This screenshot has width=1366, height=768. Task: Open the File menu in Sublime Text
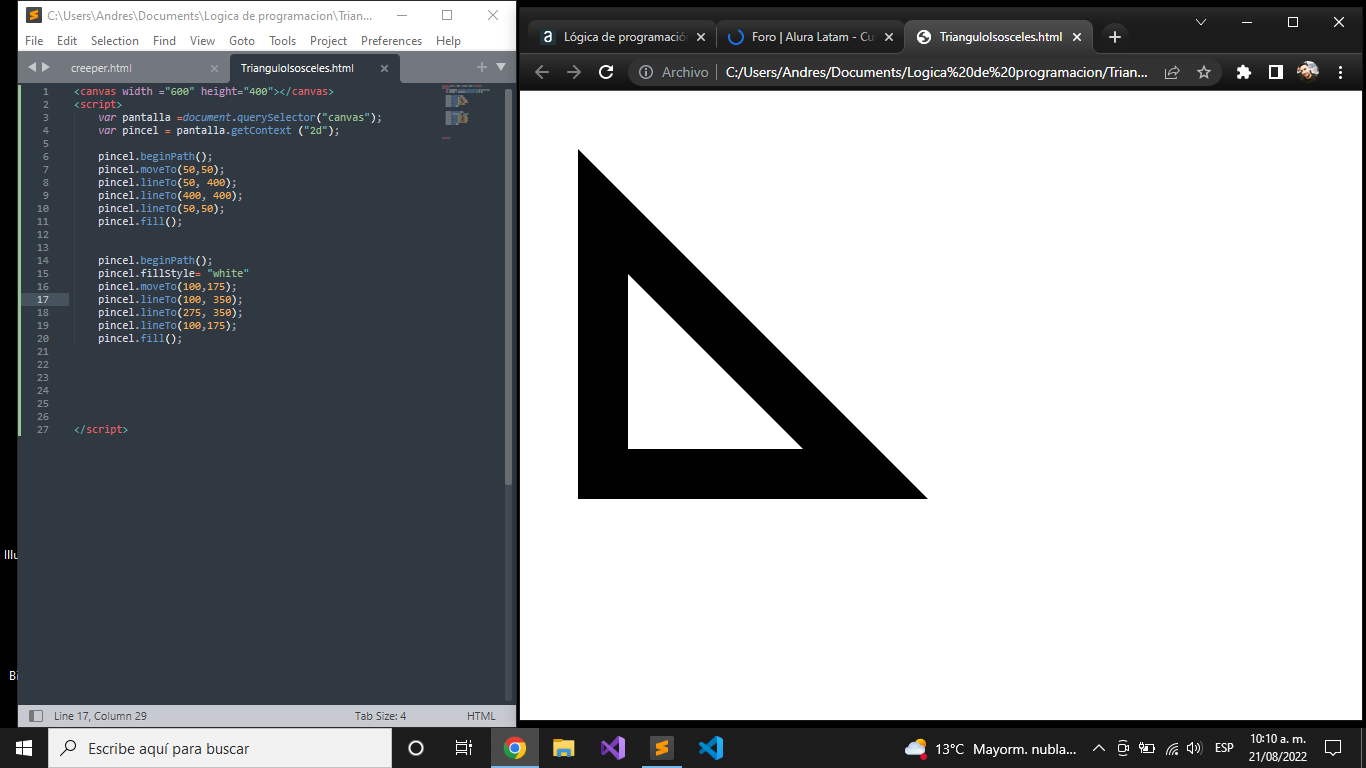34,41
